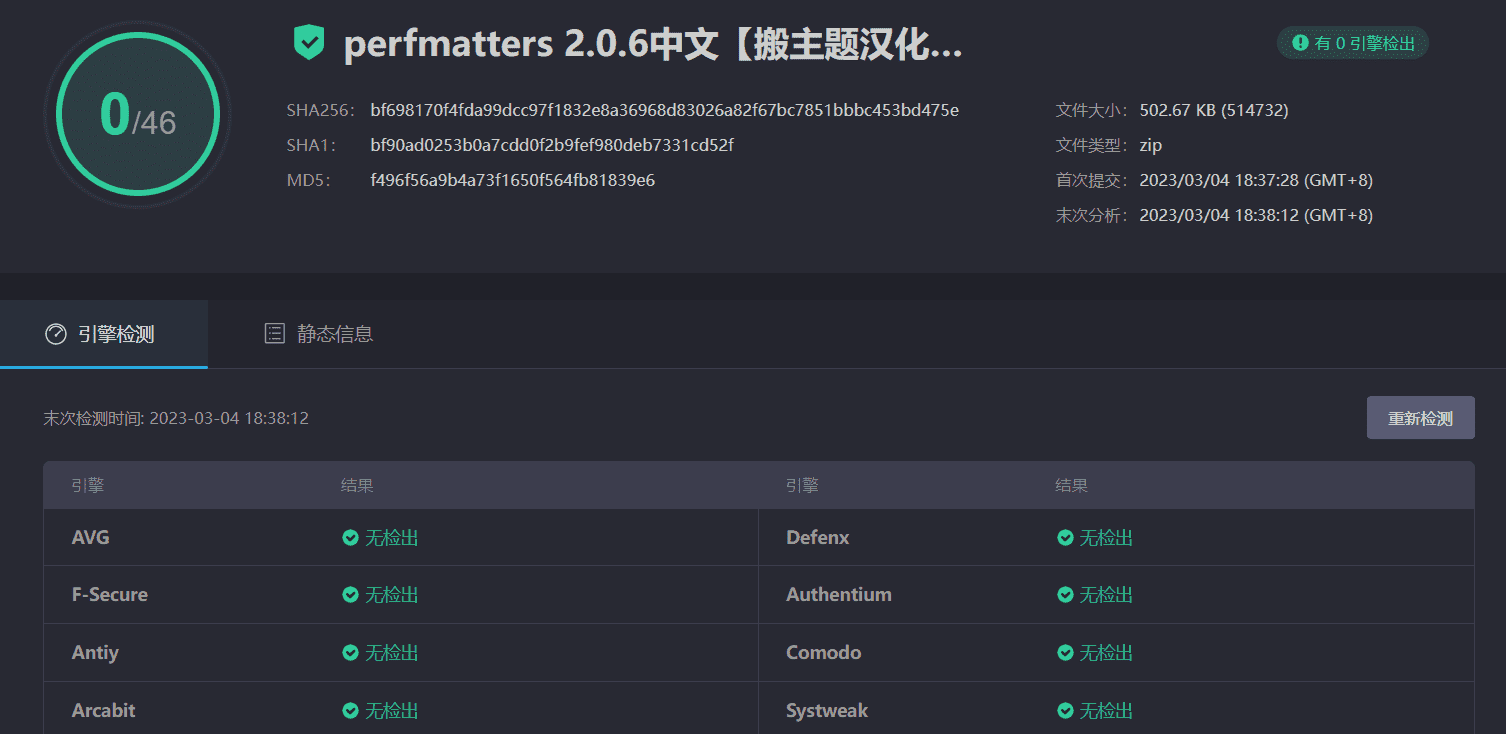Select the SHA256 hash value
The height and width of the screenshot is (734, 1506).
tap(664, 110)
